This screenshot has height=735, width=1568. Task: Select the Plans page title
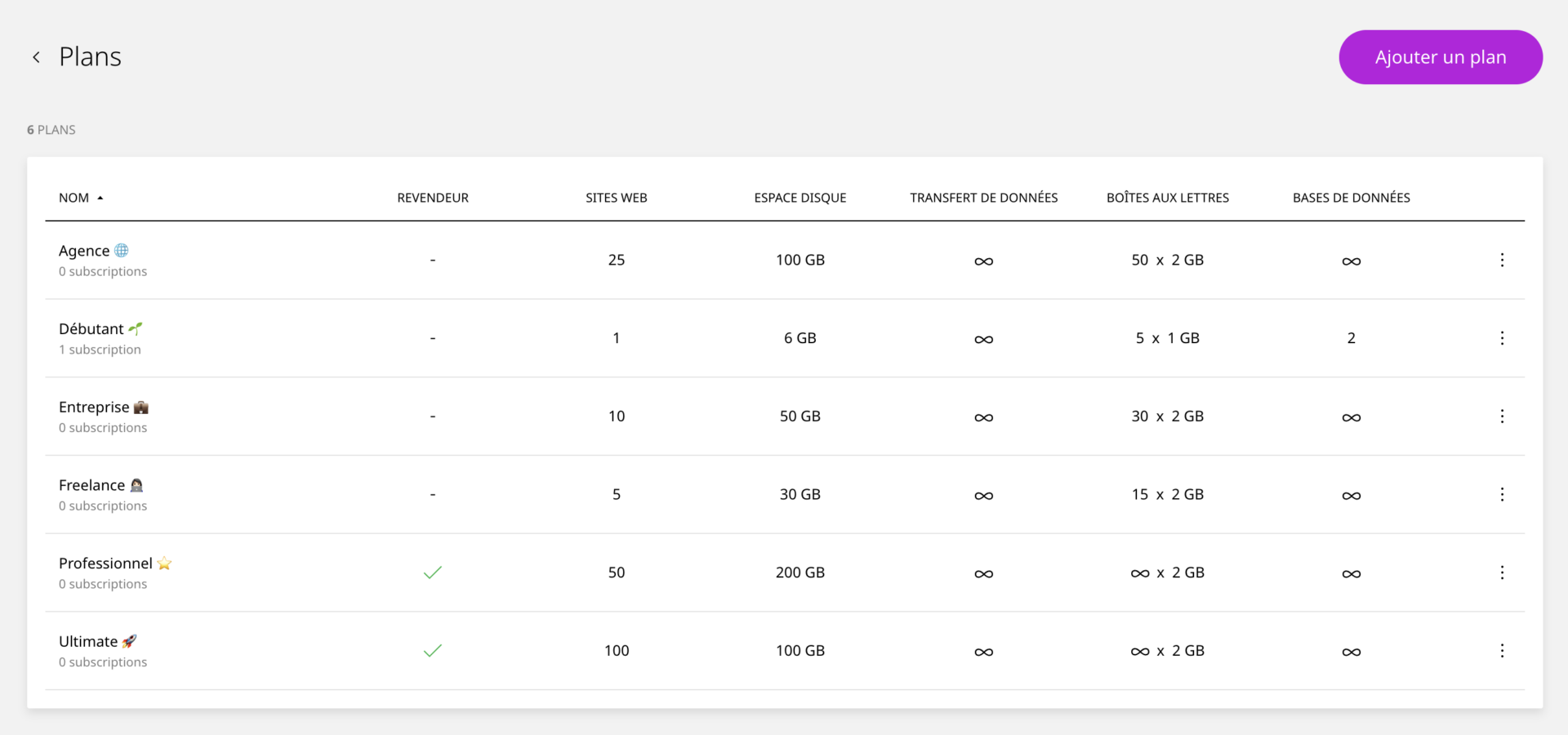click(x=90, y=56)
